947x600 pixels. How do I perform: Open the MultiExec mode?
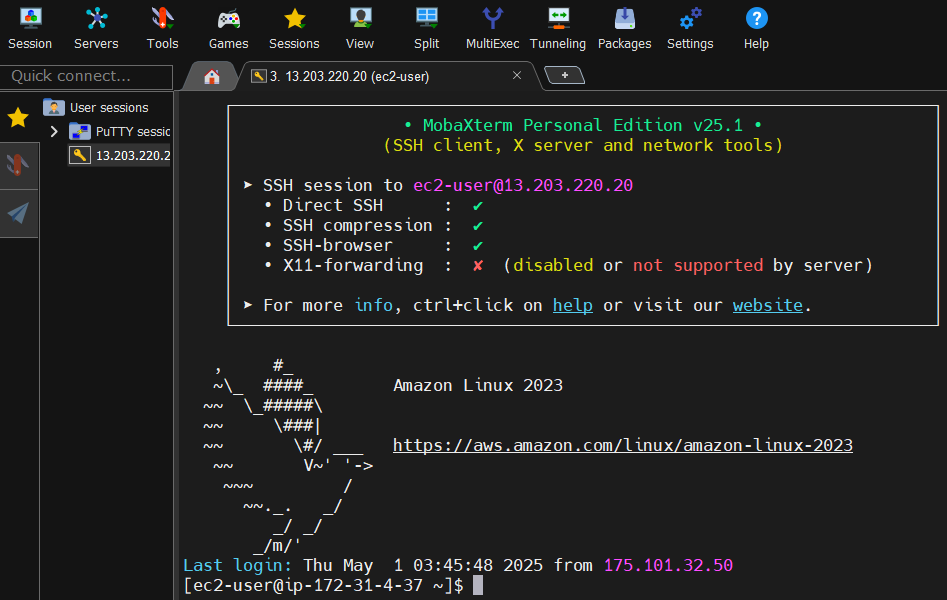coord(492,27)
